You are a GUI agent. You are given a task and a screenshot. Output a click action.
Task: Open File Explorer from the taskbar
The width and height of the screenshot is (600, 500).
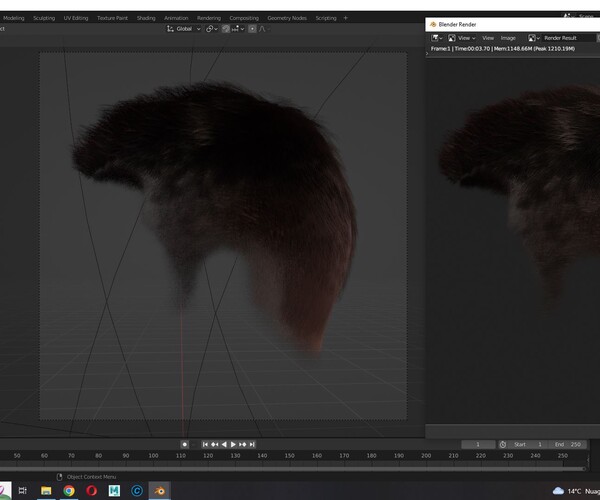(x=46, y=490)
